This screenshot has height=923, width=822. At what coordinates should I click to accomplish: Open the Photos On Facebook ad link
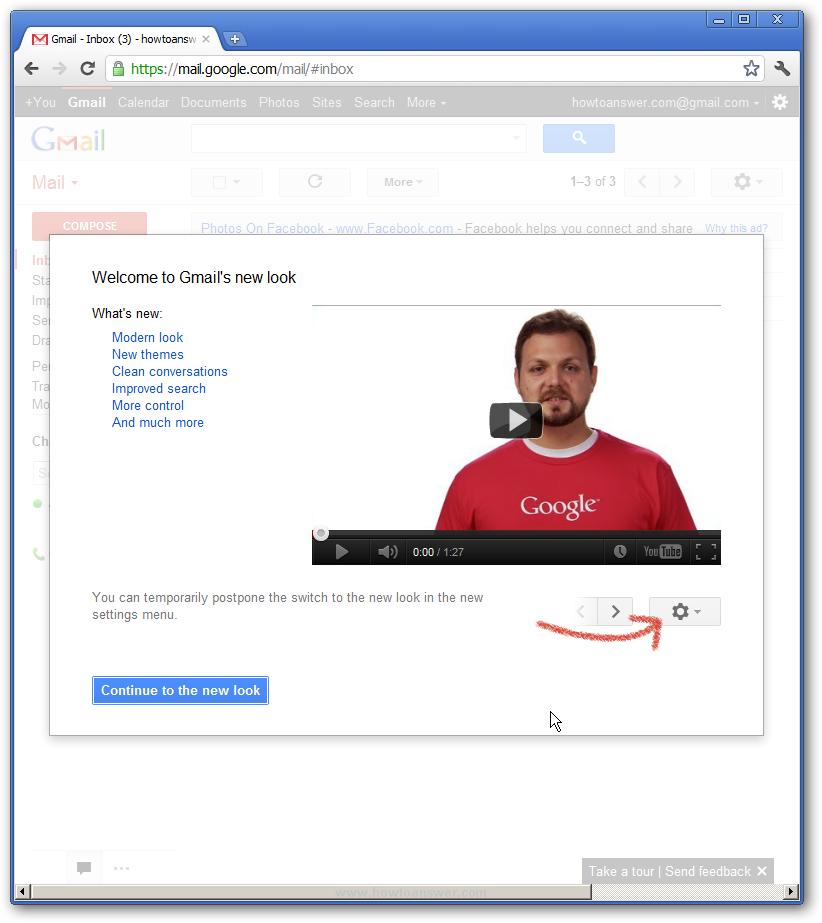pyautogui.click(x=262, y=228)
